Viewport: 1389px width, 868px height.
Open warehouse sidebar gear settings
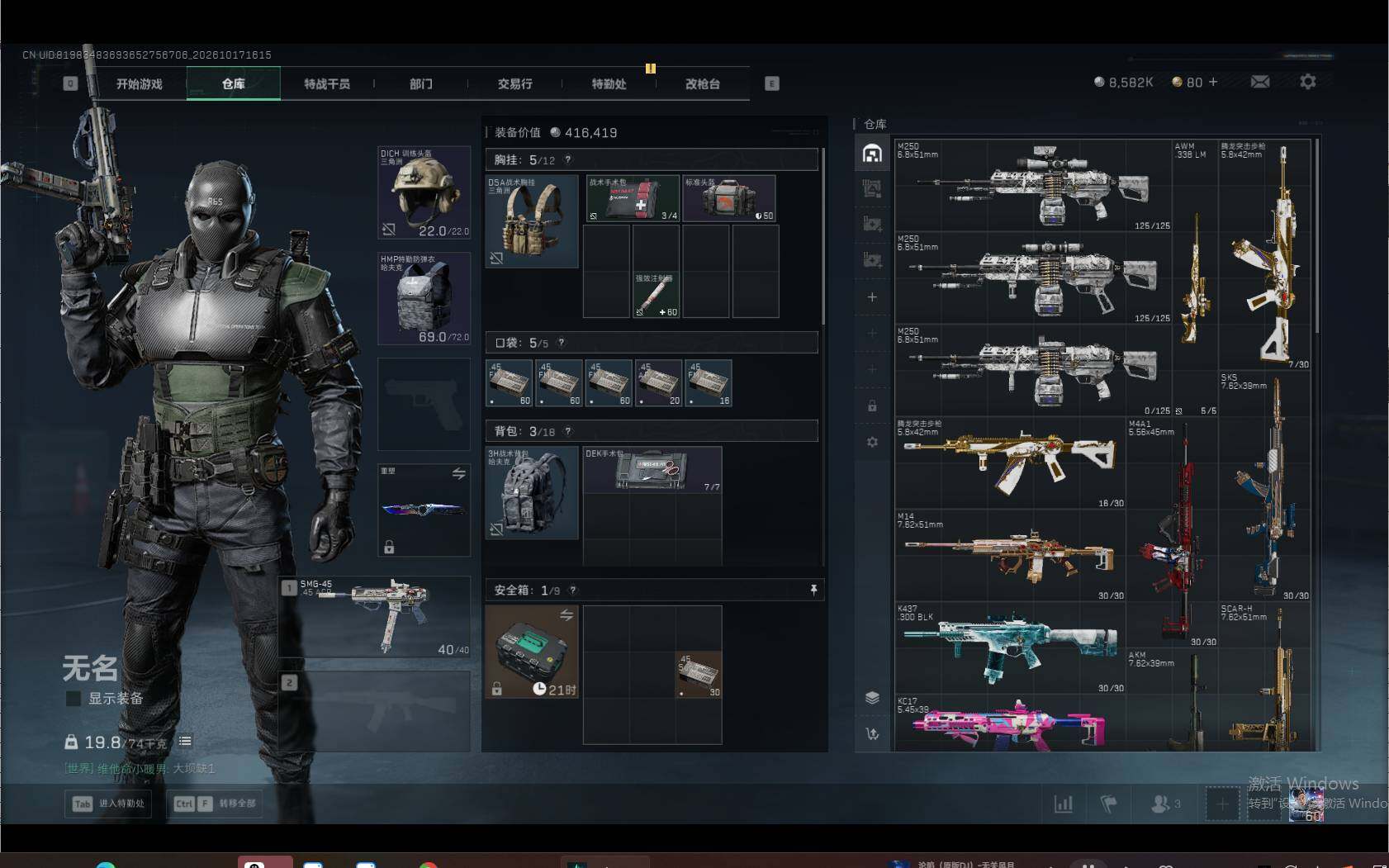[872, 442]
